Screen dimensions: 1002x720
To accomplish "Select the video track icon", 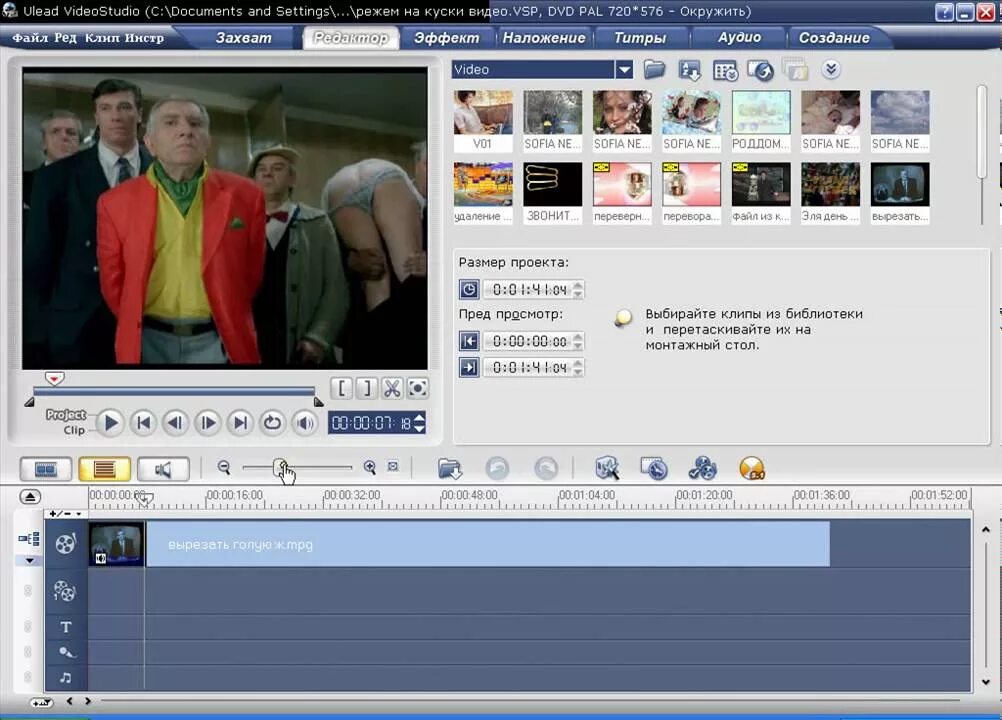I will [65, 544].
